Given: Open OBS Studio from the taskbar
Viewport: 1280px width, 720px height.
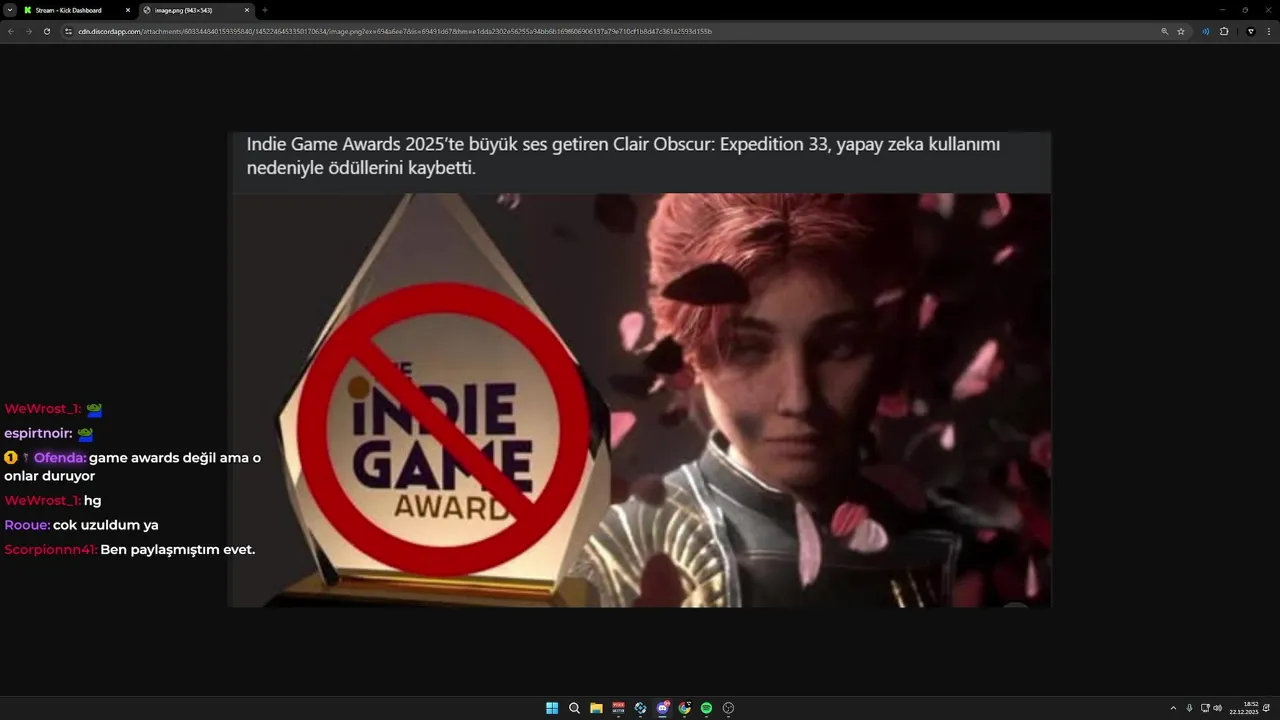Looking at the screenshot, I should click(x=728, y=708).
